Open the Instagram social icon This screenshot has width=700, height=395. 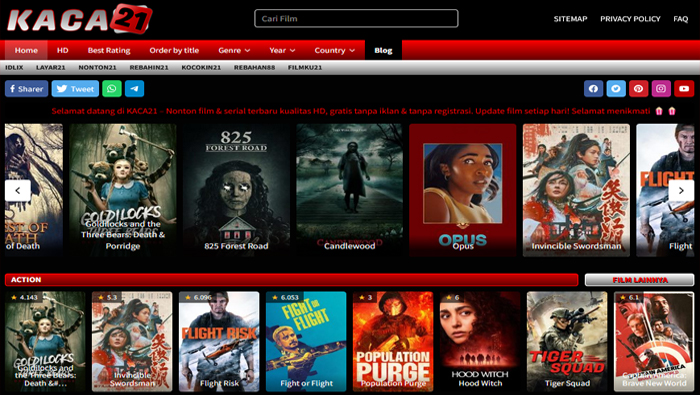coord(661,89)
